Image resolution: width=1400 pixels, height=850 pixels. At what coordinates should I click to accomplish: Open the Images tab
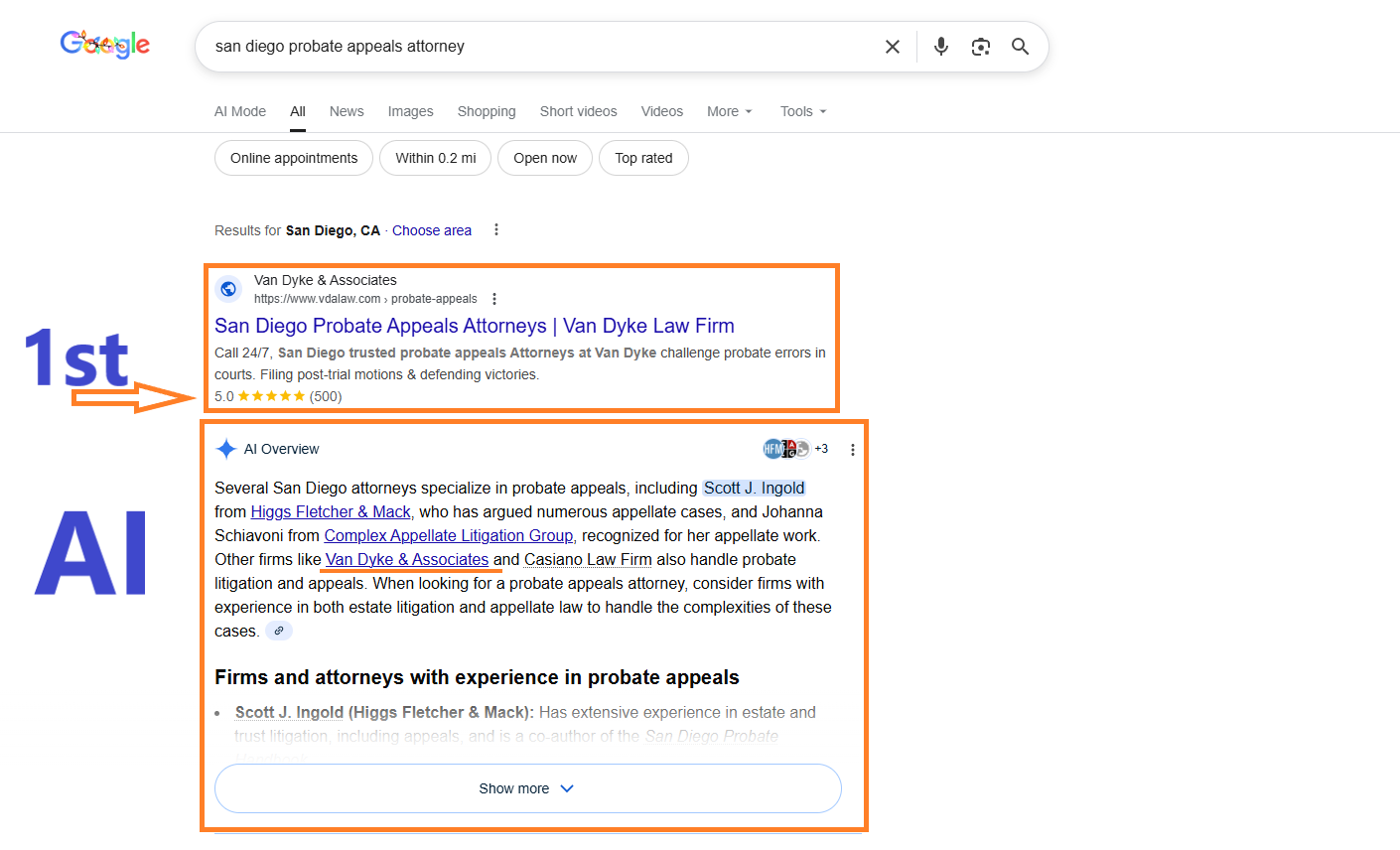pyautogui.click(x=411, y=111)
